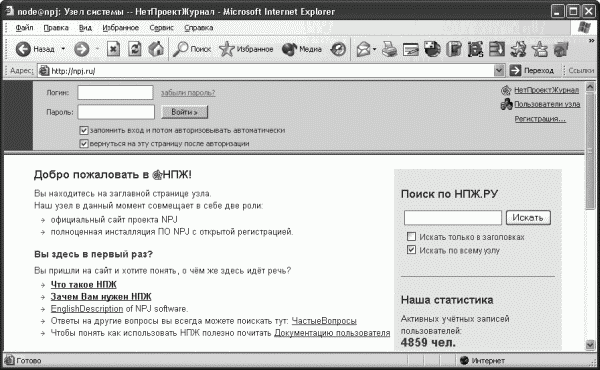Click the "официальный сайт проекта NPJ" list item
Screen dimensions: 600x370
114,220
